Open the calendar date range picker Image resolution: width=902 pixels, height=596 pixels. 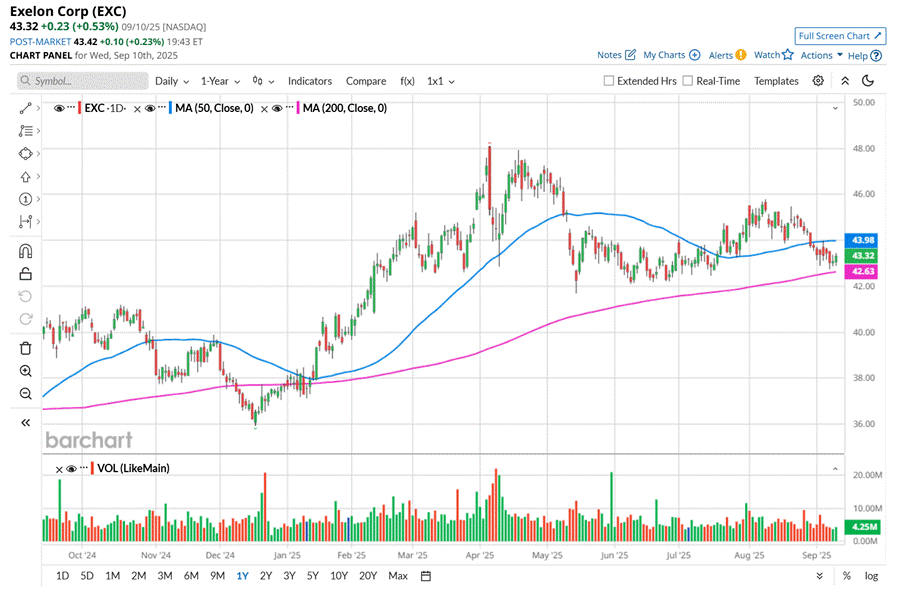(426, 576)
